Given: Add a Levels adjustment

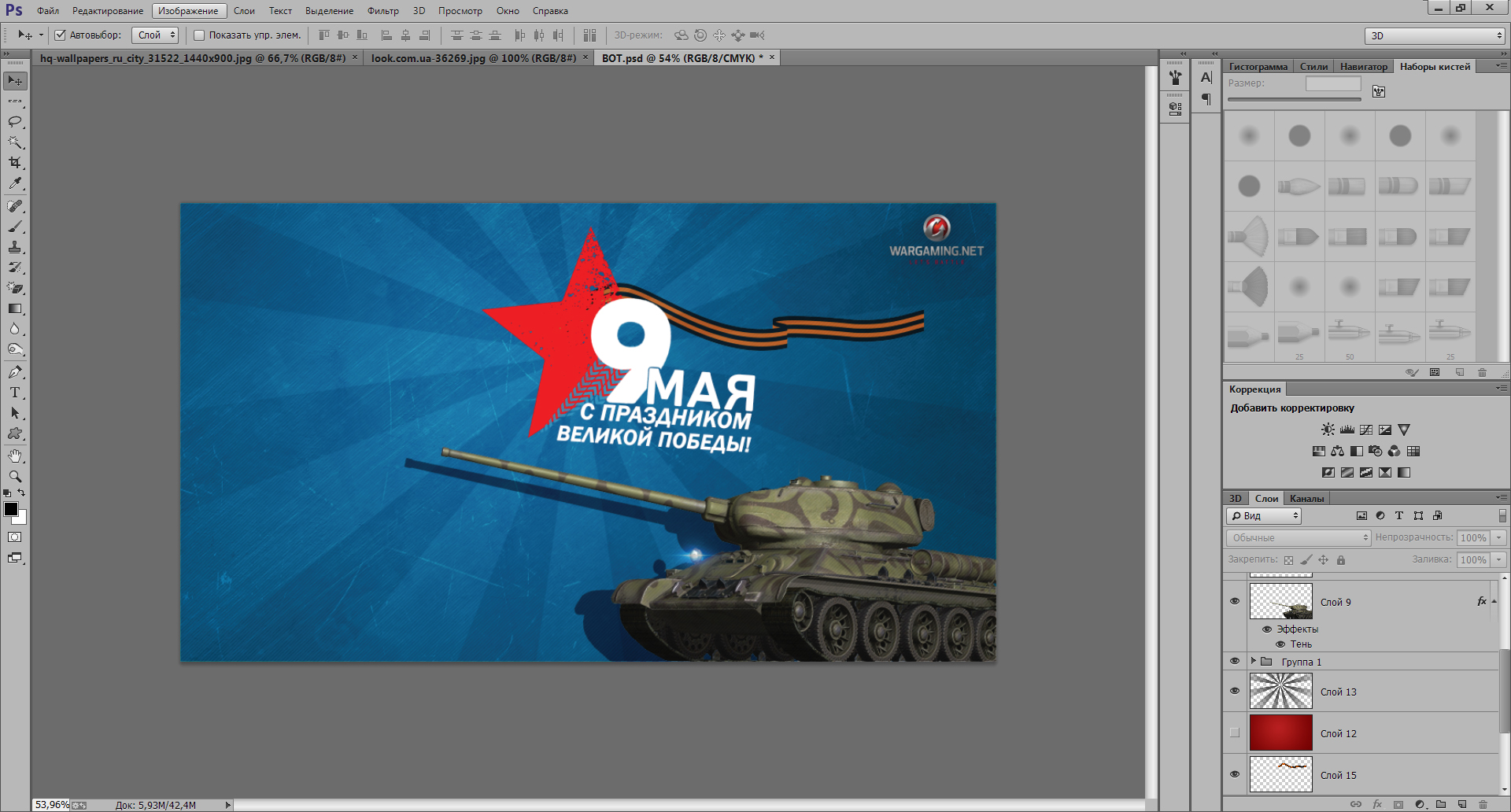Looking at the screenshot, I should point(1347,430).
